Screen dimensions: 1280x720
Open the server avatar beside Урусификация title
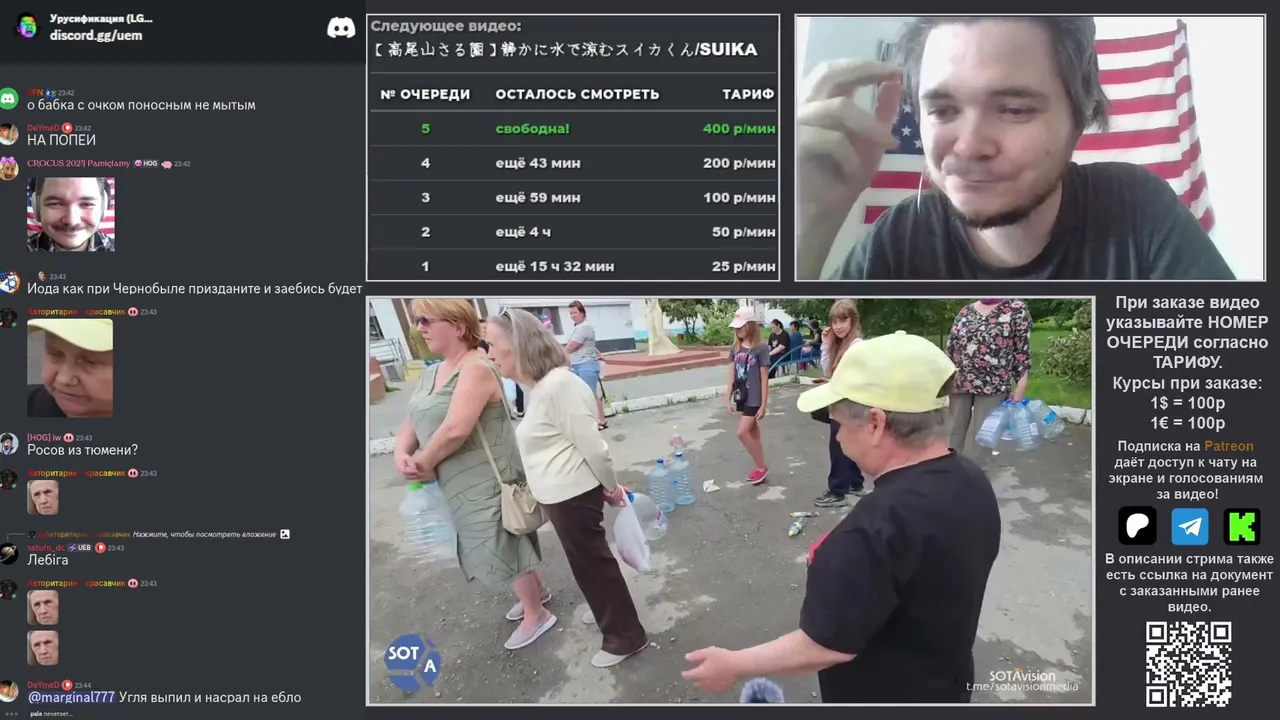coord(26,26)
